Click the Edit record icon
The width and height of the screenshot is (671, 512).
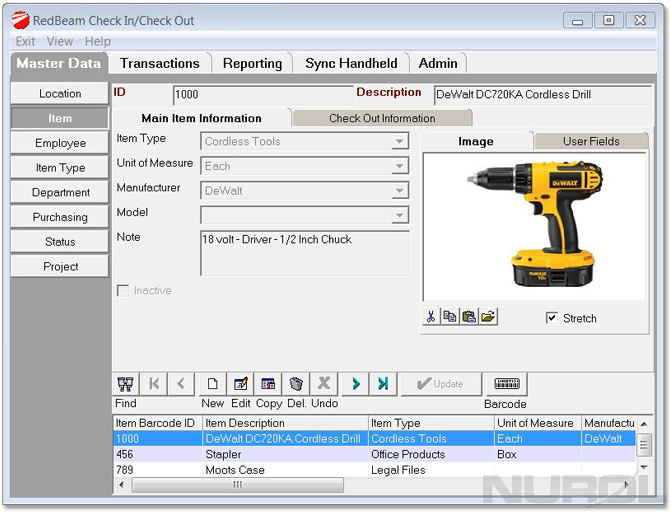240,384
